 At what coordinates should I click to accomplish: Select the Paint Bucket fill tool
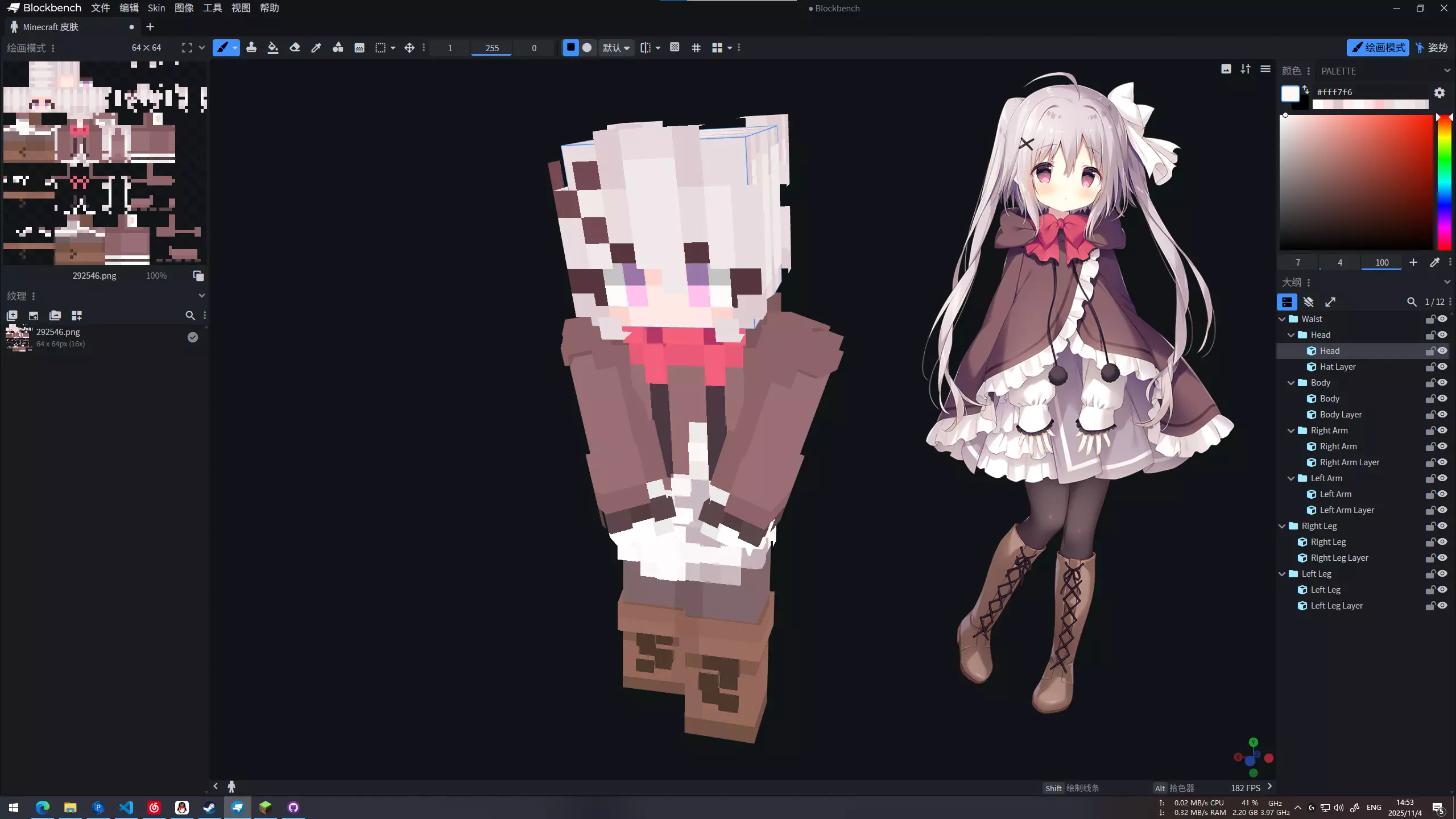coord(273,48)
